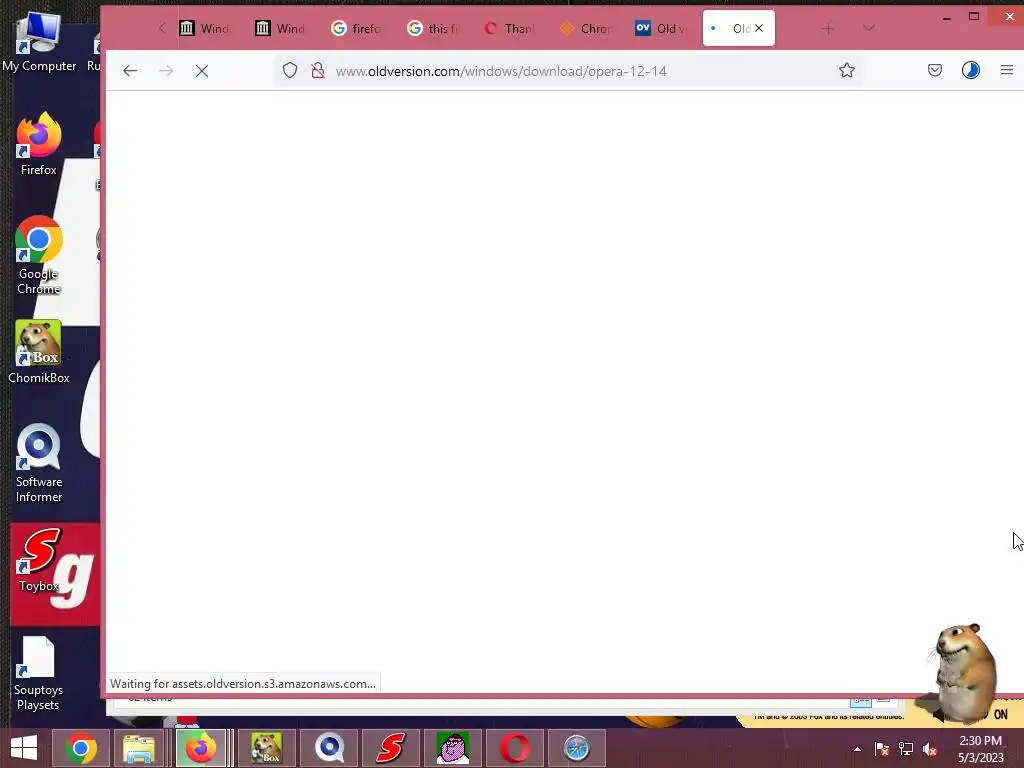Show hidden system tray icons
Viewport: 1024px width, 768px height.
[x=857, y=749]
